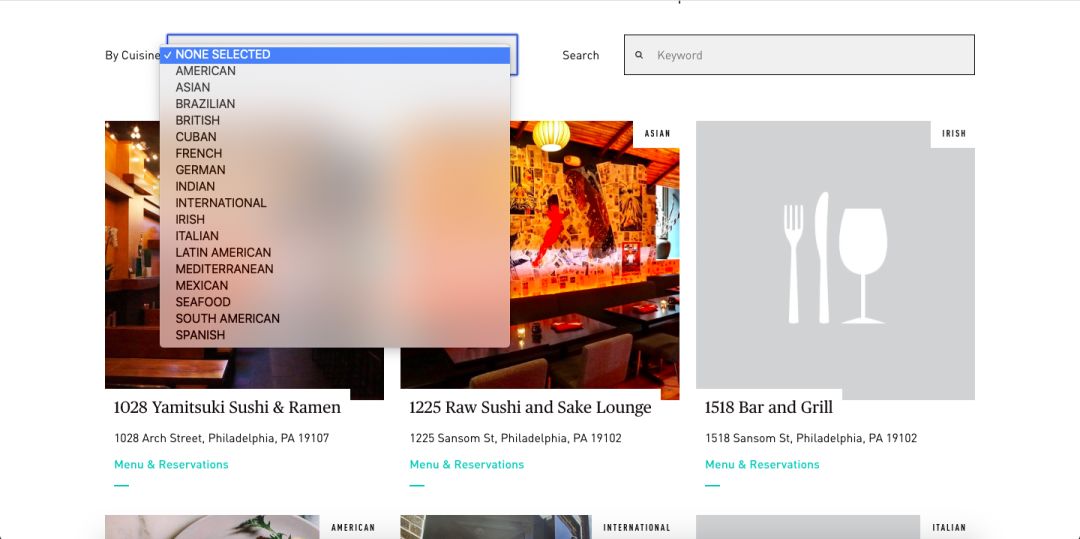Click address 1028 Arch Street, Philadelphia
Image resolution: width=1080 pixels, height=539 pixels.
[221, 438]
